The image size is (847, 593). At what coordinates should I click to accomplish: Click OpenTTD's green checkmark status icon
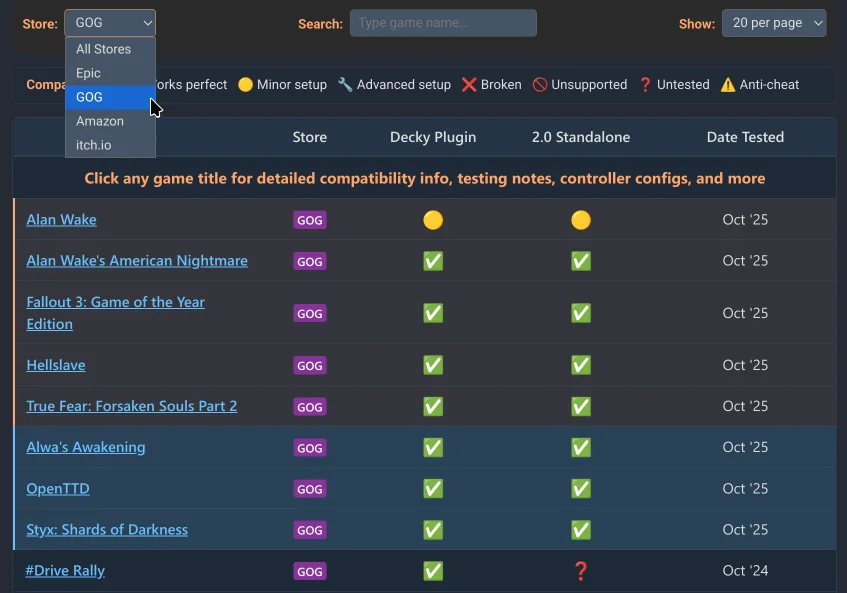pos(433,489)
